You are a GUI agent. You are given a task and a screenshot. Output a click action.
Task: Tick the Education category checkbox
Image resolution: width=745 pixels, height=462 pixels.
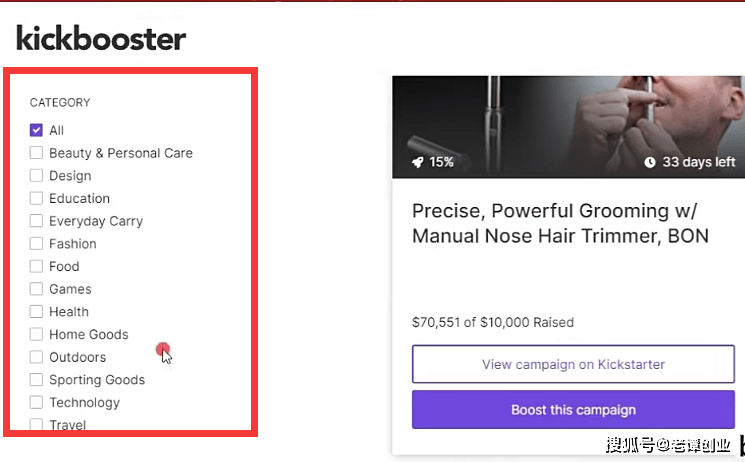click(x=36, y=198)
